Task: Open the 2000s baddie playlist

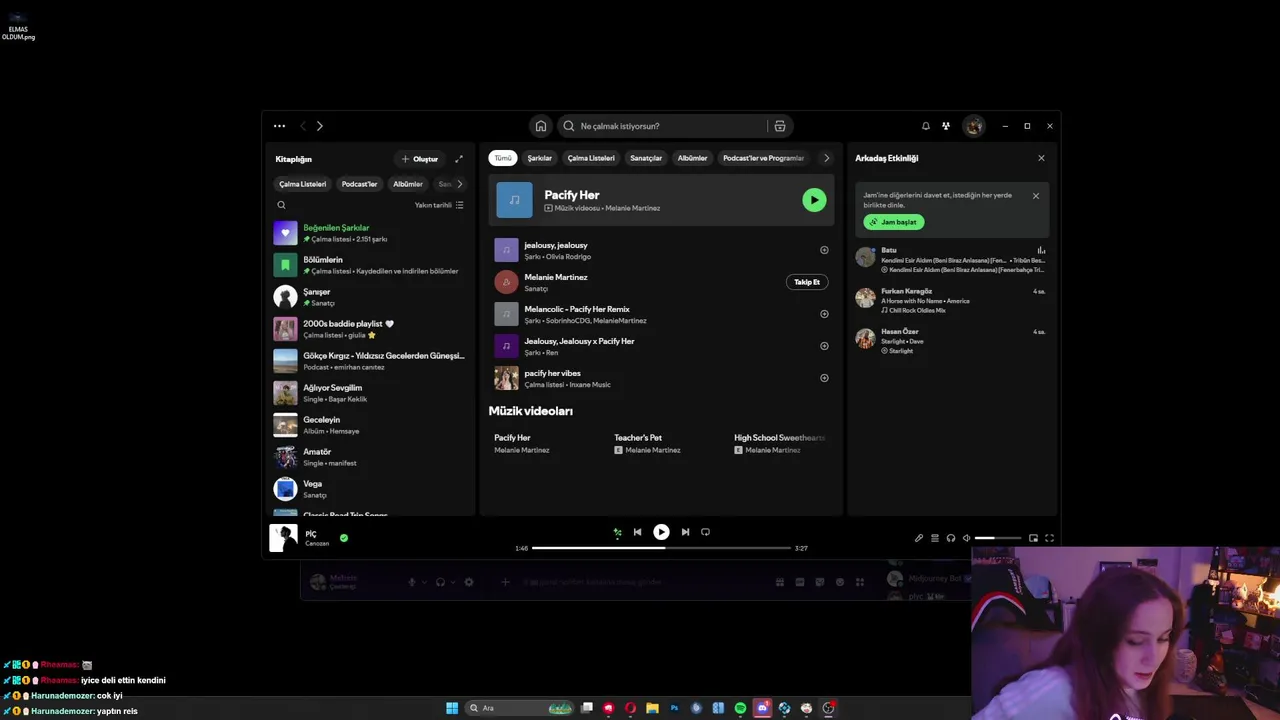Action: pyautogui.click(x=370, y=329)
